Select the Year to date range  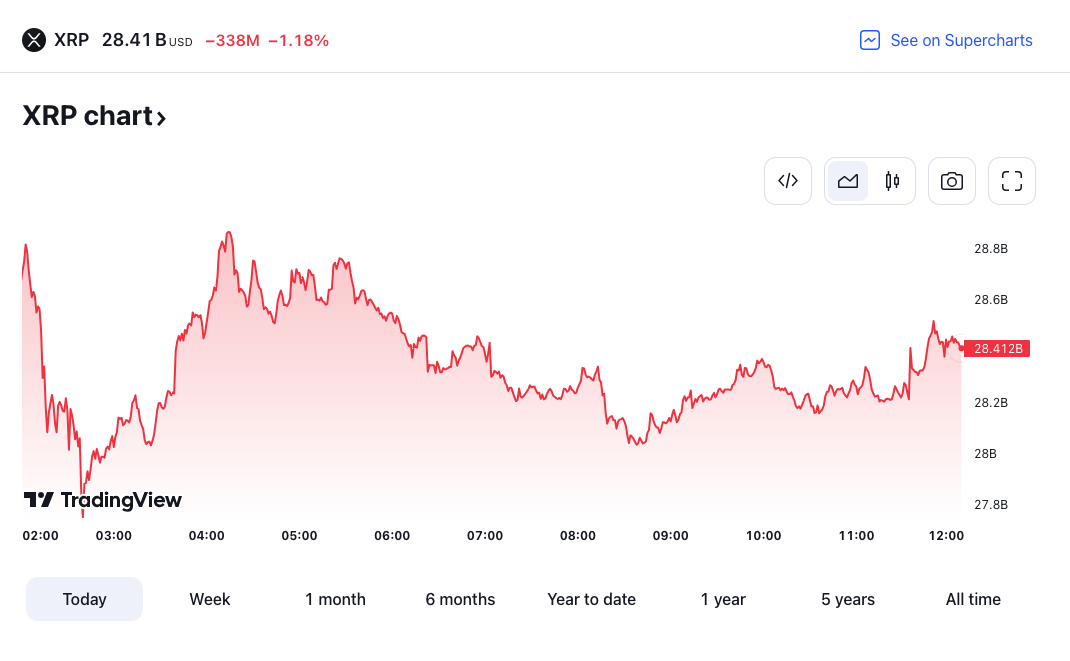pyautogui.click(x=591, y=599)
